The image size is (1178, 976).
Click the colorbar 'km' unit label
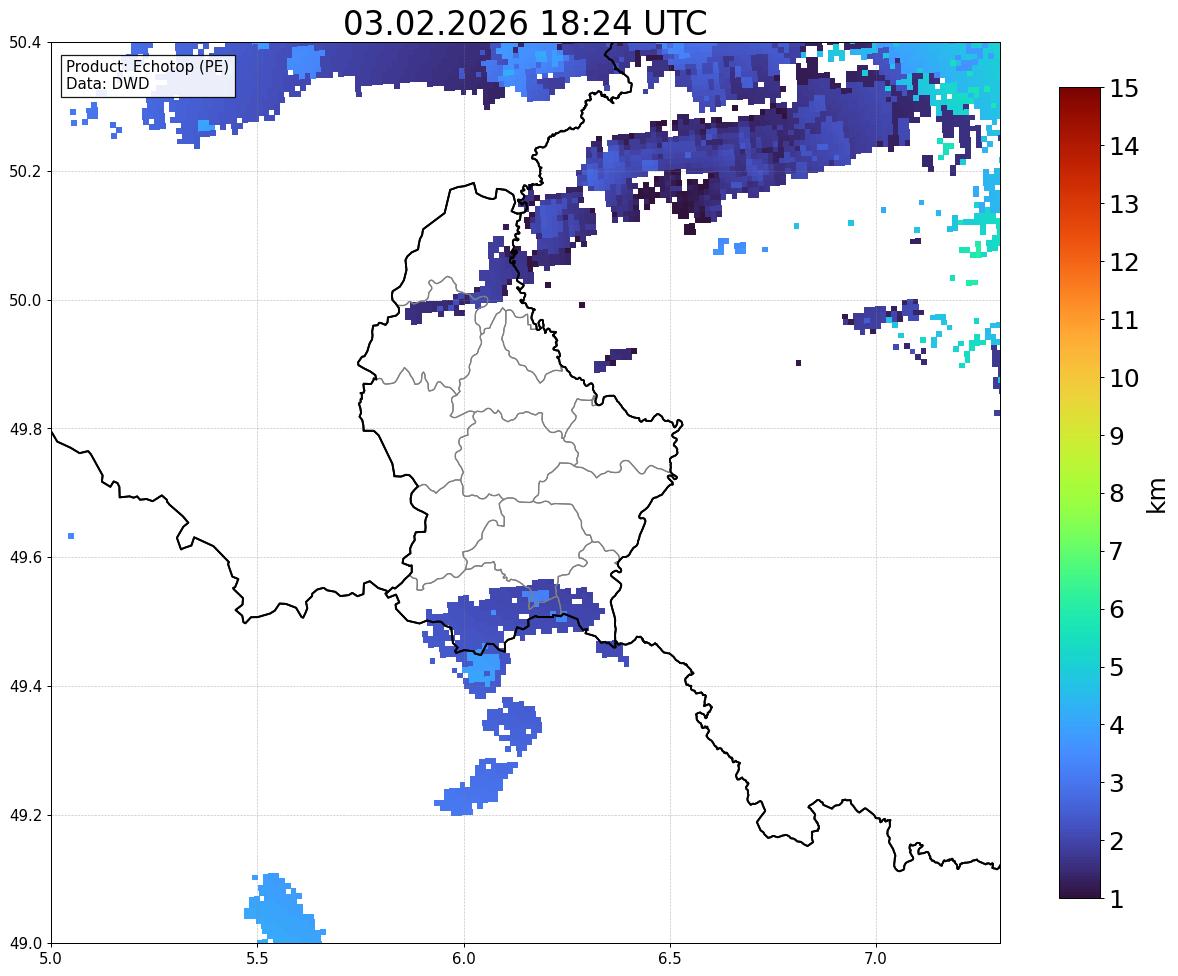click(1157, 496)
